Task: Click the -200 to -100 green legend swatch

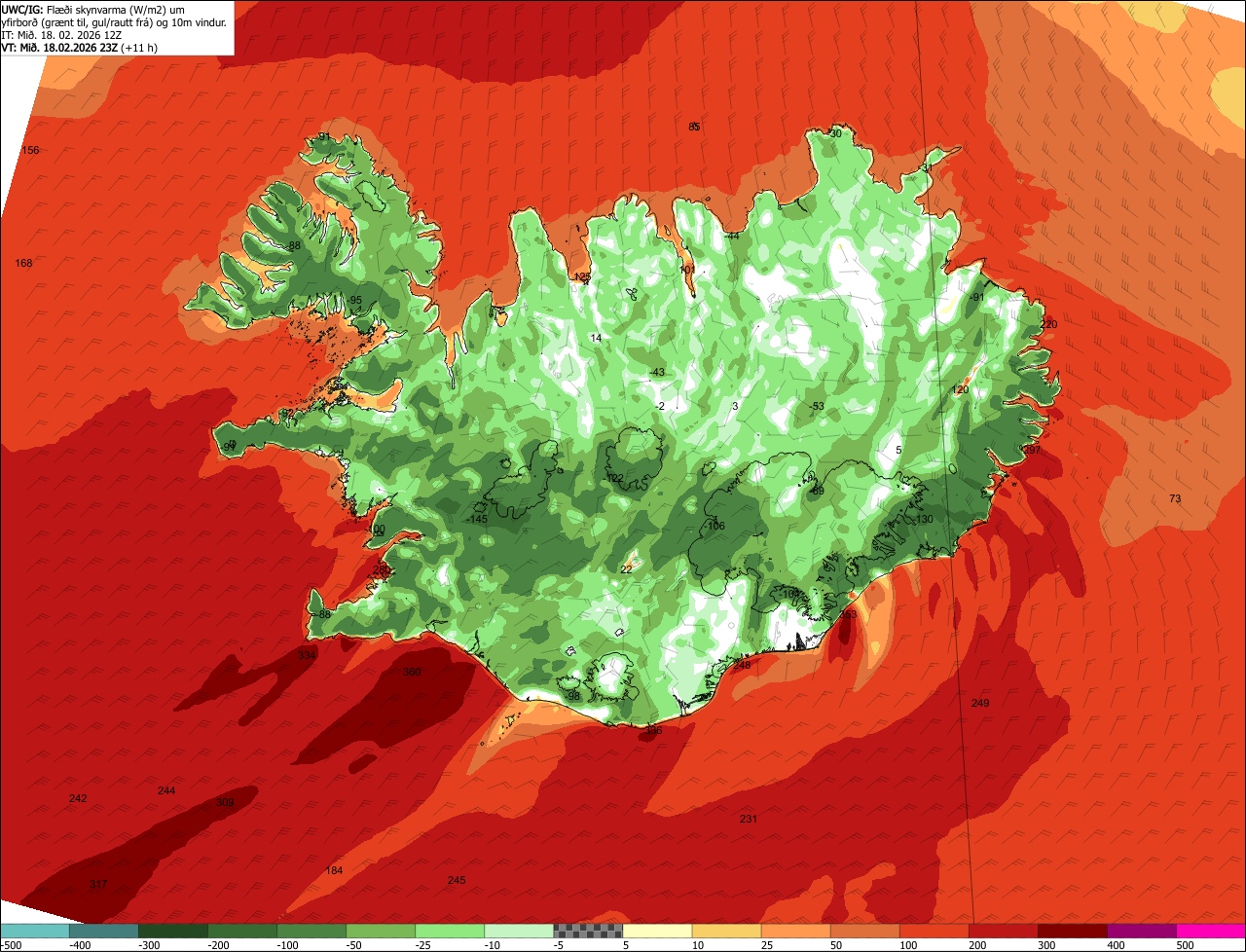Action: click(x=242, y=931)
